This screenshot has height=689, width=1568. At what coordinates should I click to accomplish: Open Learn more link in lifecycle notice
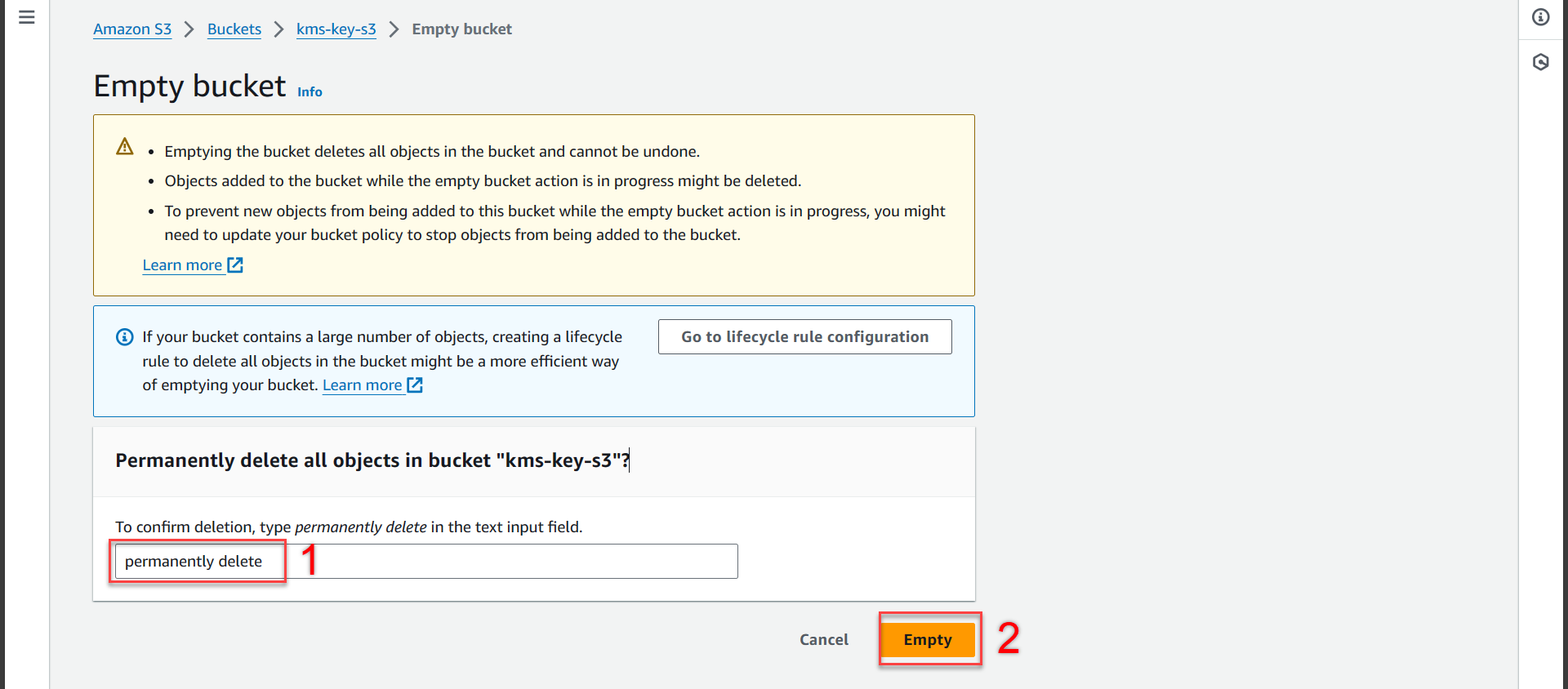click(x=362, y=385)
